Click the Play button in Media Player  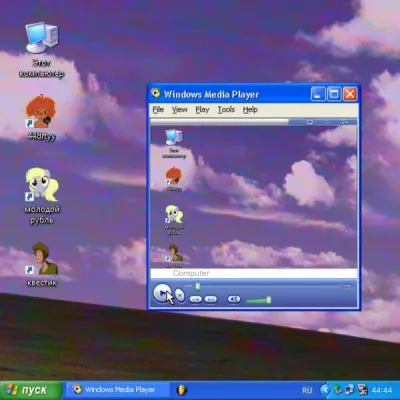[x=162, y=293]
